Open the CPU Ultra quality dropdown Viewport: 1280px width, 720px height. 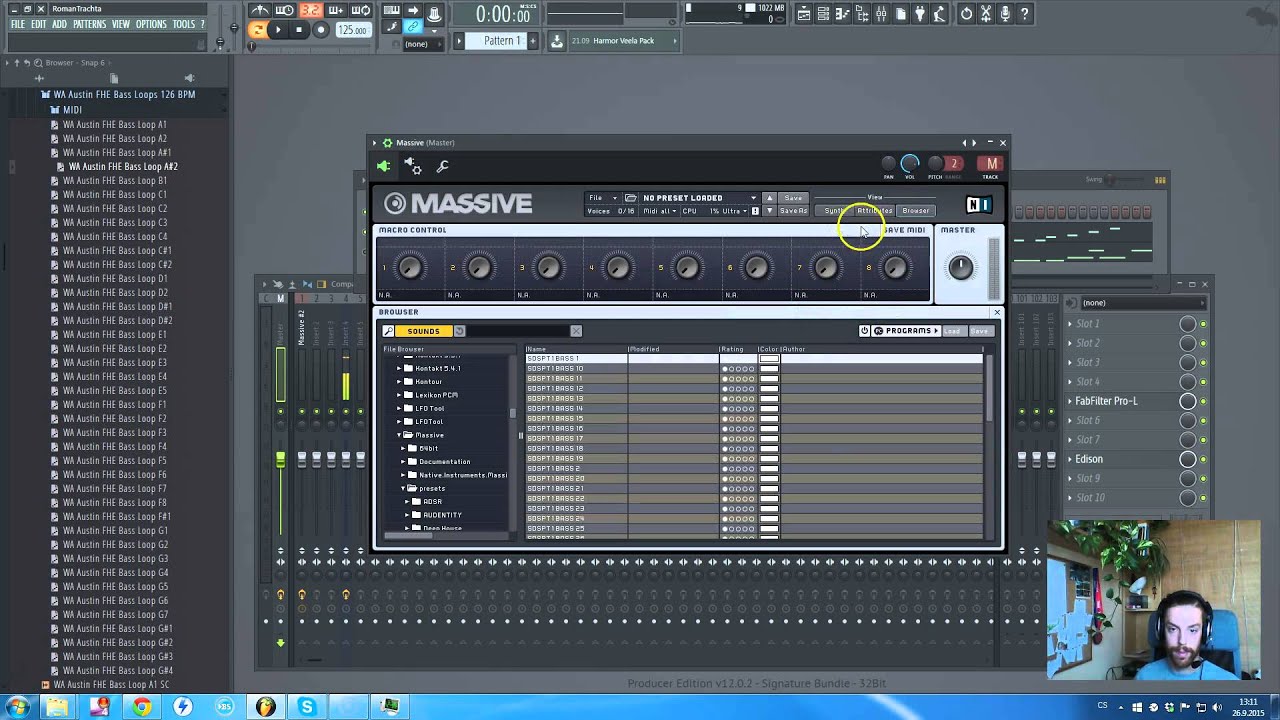tap(728, 211)
